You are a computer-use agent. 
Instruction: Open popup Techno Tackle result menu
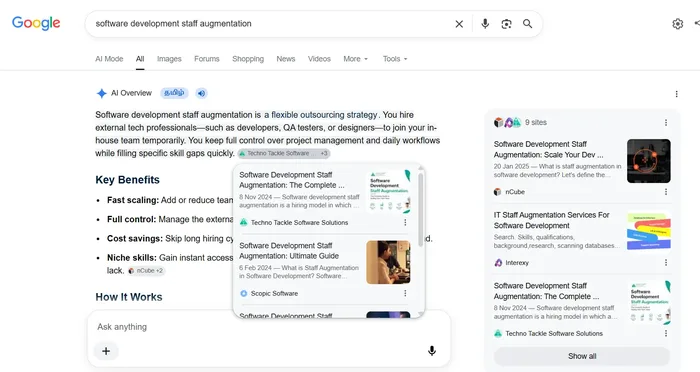(405, 222)
